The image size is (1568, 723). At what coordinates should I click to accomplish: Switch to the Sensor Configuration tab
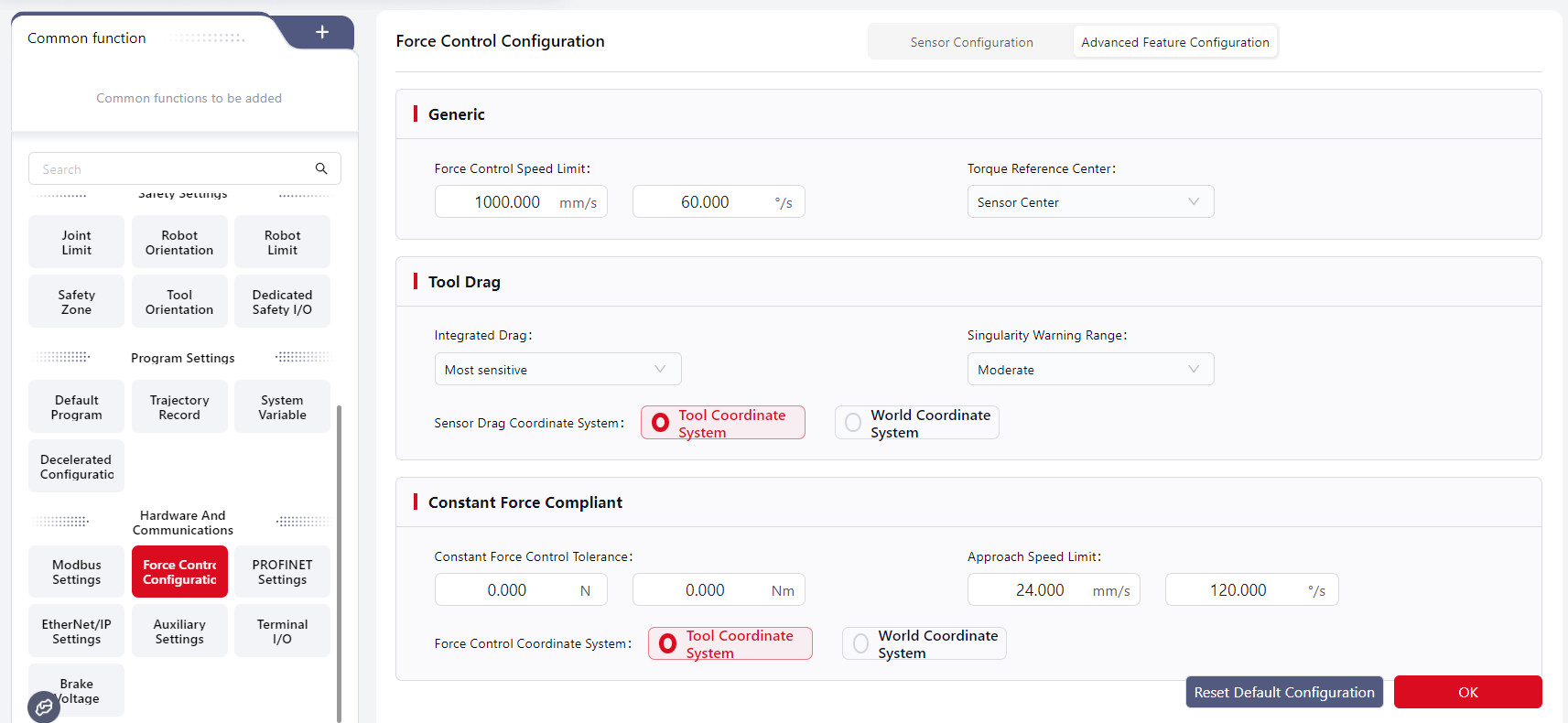971,42
